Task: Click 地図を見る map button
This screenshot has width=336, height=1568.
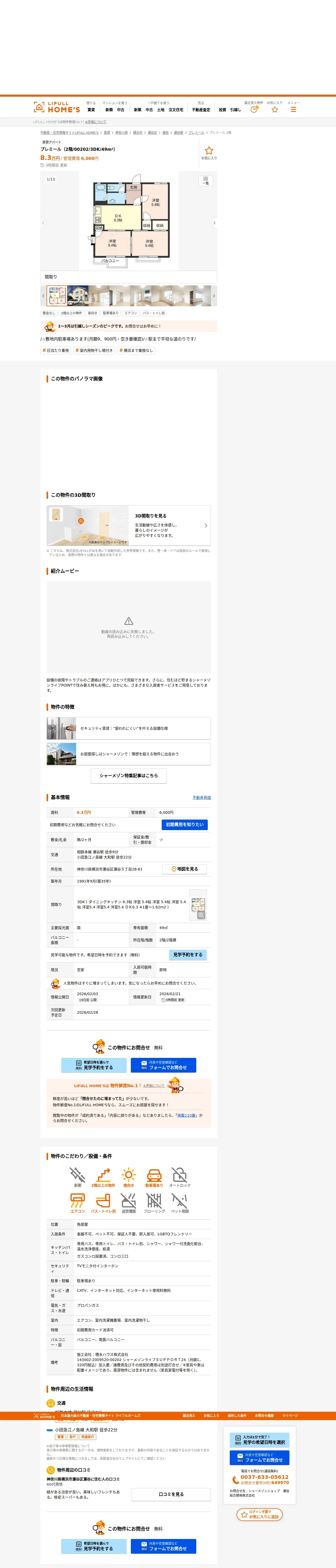Action: [x=185, y=869]
